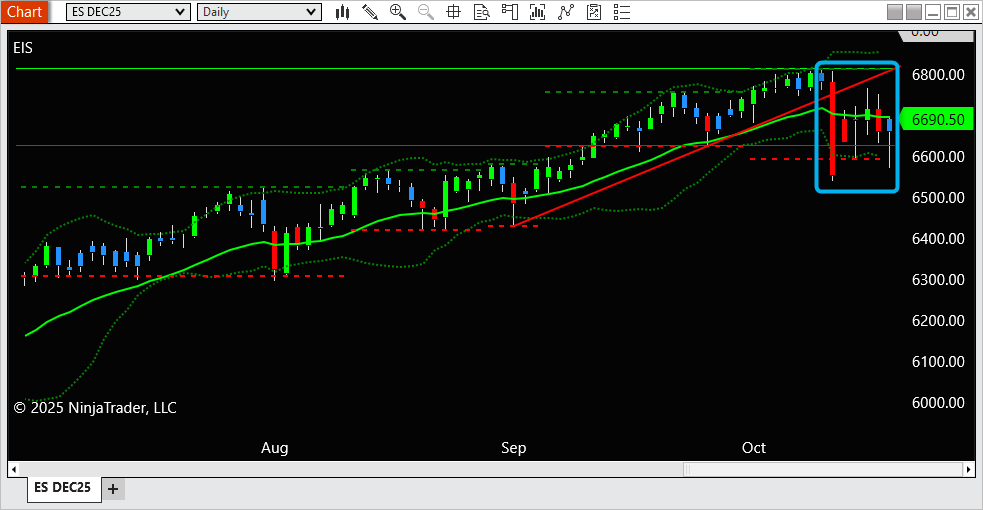The width and height of the screenshot is (983, 510).
Task: Open the data series icon
Action: [537, 12]
